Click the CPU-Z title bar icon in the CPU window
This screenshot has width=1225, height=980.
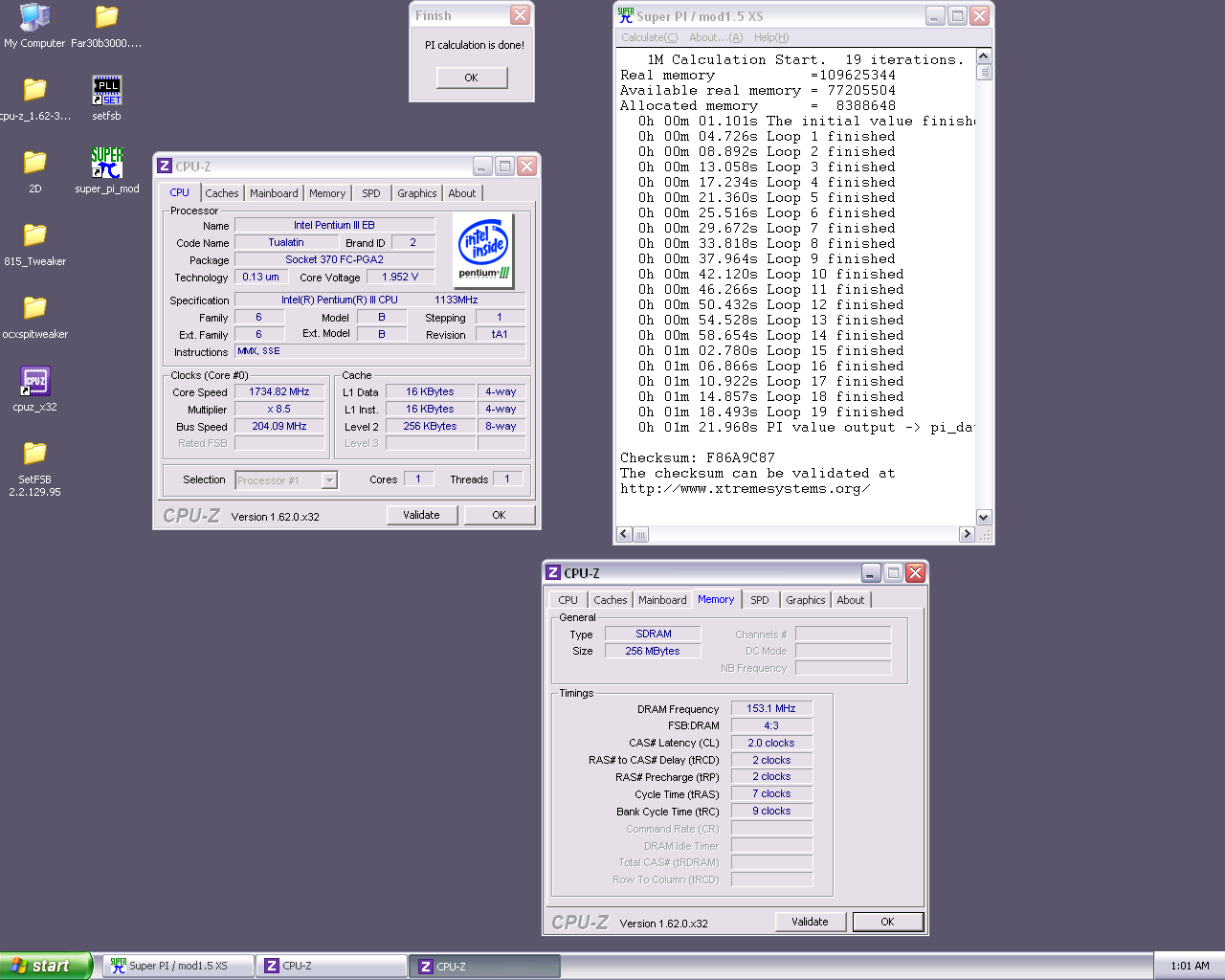click(165, 167)
